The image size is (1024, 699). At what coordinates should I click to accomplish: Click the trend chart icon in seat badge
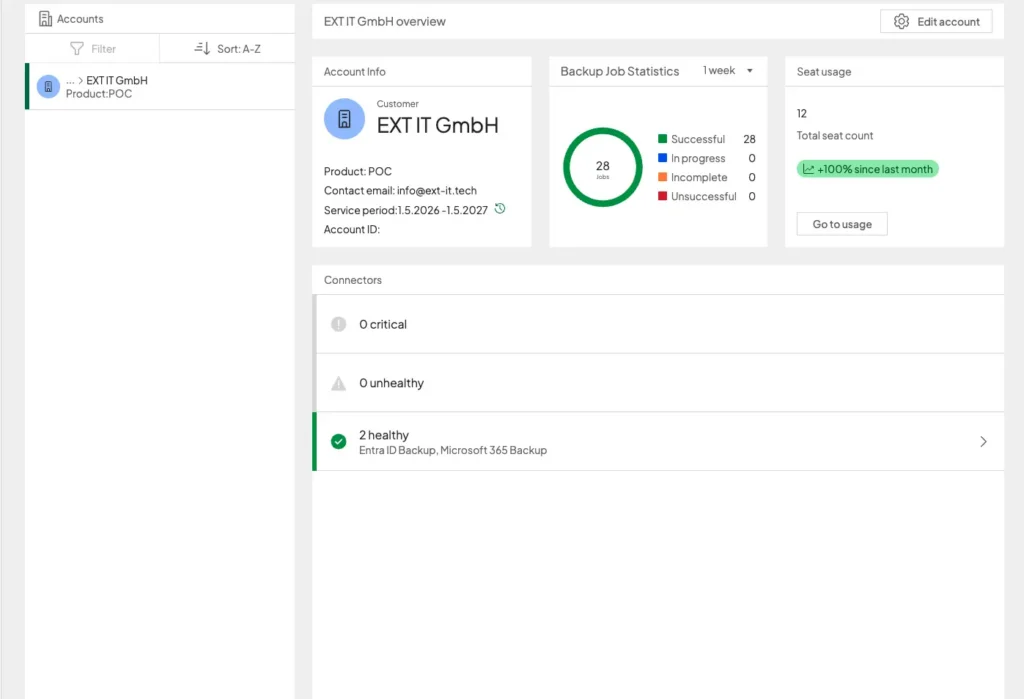click(x=808, y=169)
